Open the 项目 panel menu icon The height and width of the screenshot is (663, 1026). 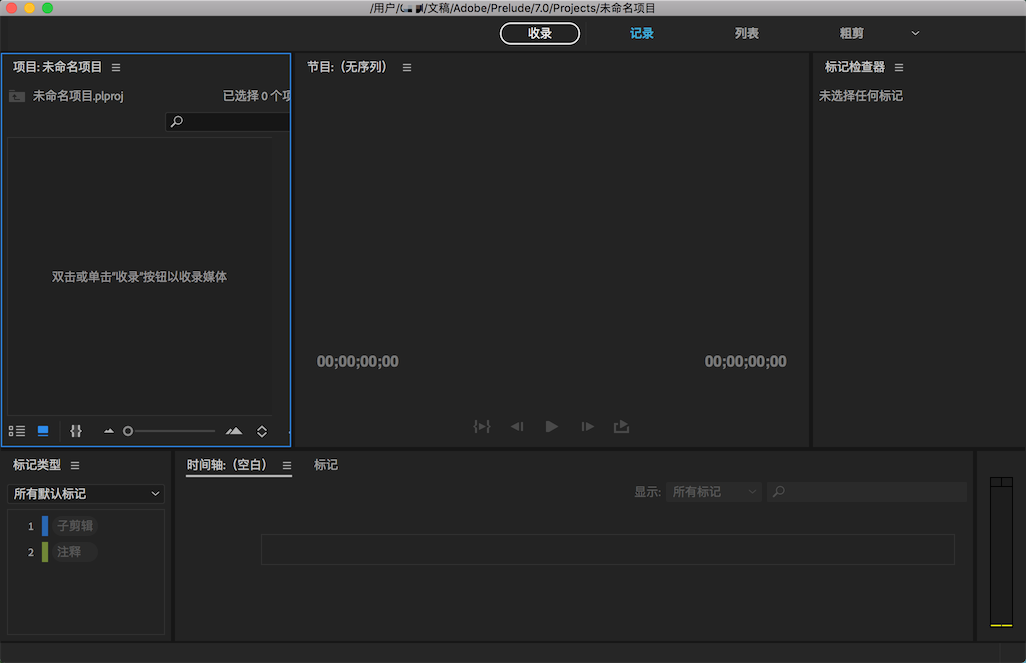[116, 67]
